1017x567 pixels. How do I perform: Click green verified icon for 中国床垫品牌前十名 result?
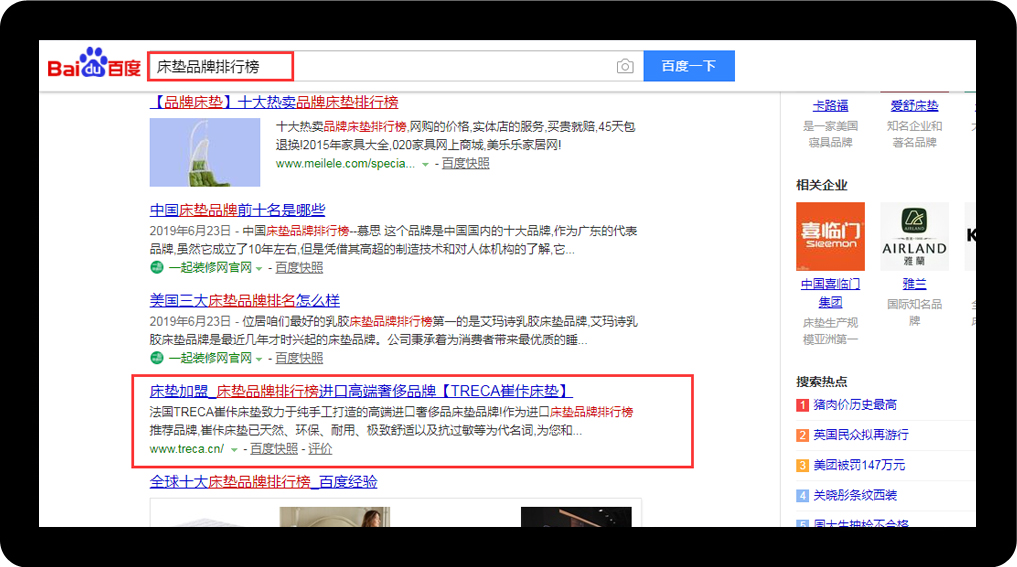click(156, 267)
